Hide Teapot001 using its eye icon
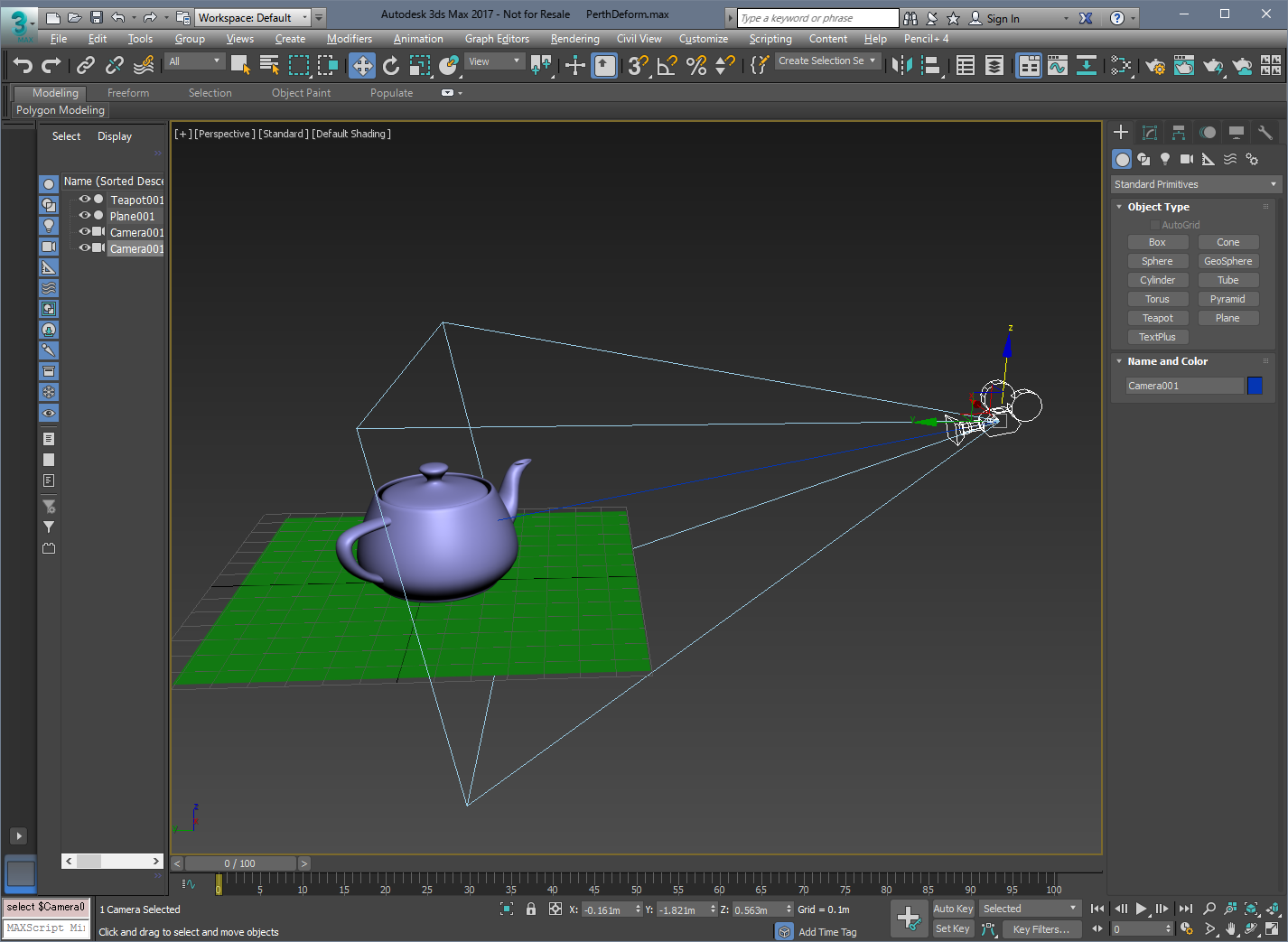The width and height of the screenshot is (1288, 942). [x=85, y=200]
